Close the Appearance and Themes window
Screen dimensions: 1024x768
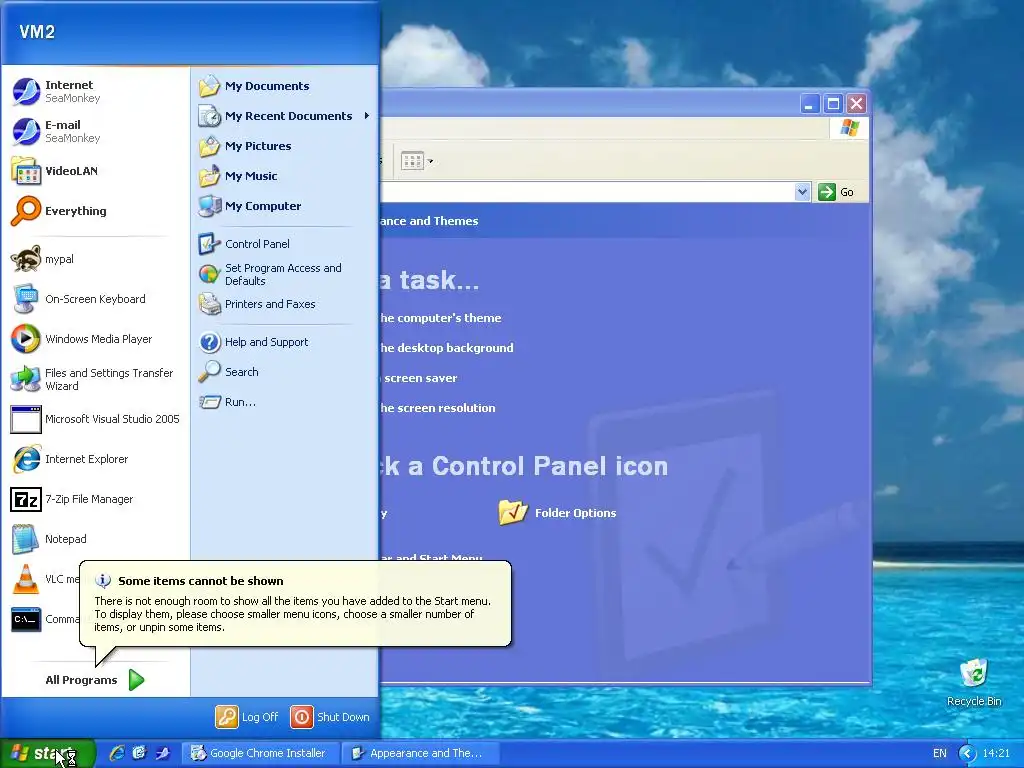857,104
